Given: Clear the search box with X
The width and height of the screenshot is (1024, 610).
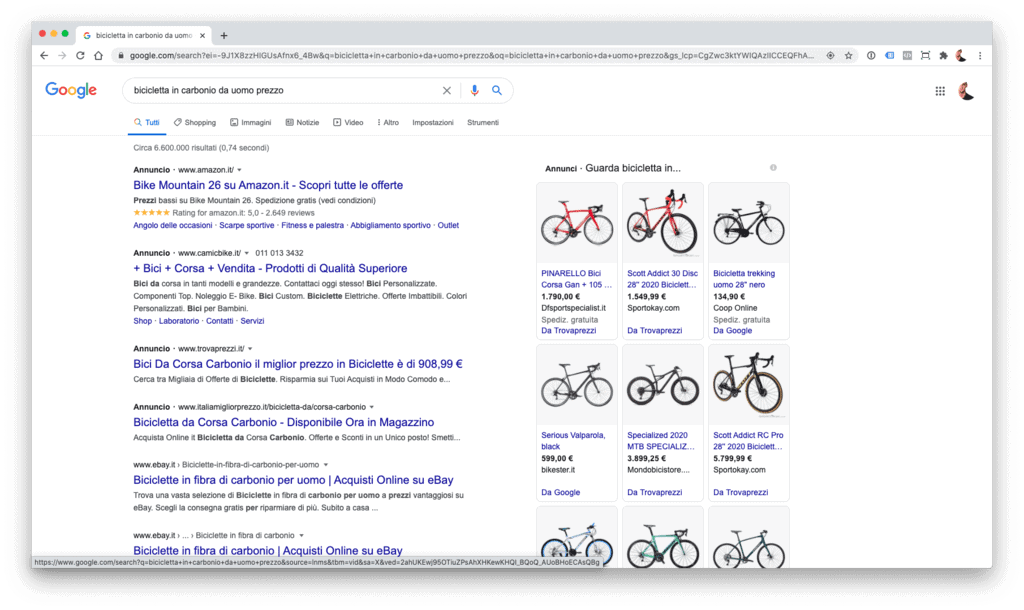Looking at the screenshot, I should point(447,90).
